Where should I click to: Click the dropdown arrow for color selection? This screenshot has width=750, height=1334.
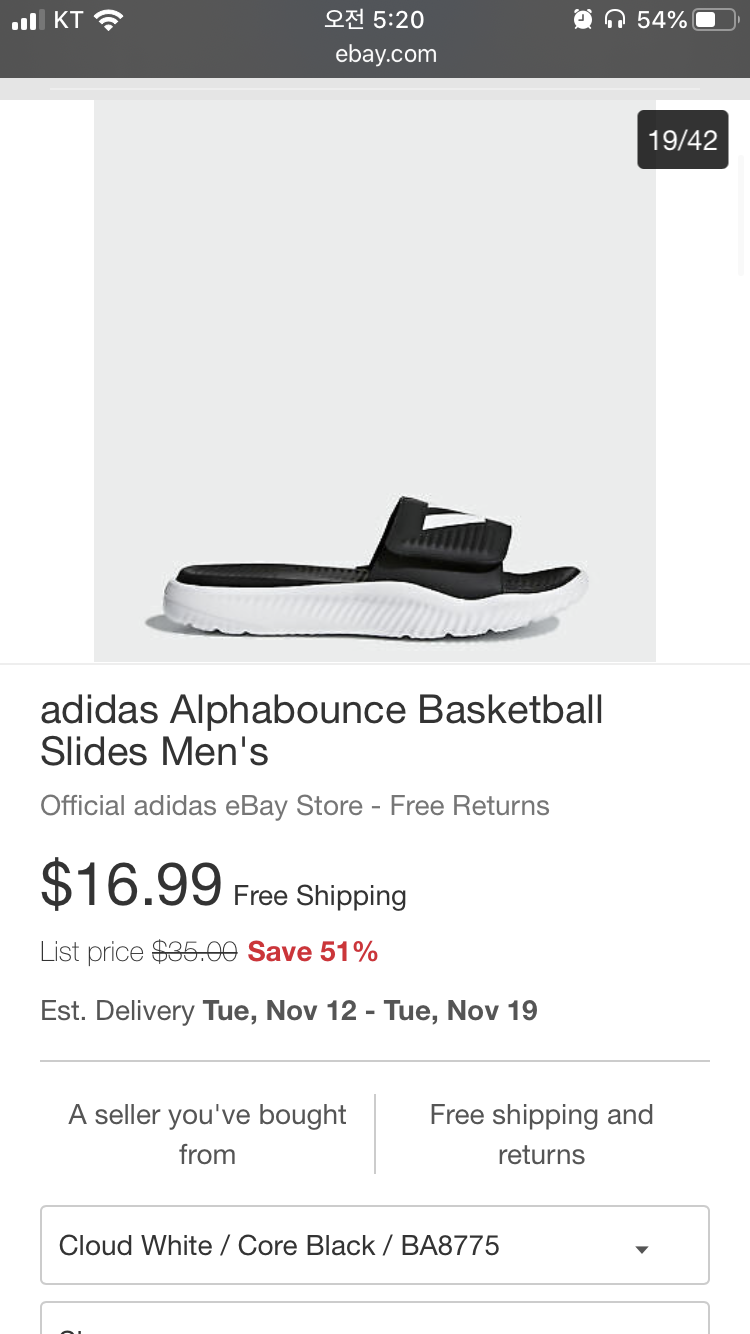[642, 1249]
